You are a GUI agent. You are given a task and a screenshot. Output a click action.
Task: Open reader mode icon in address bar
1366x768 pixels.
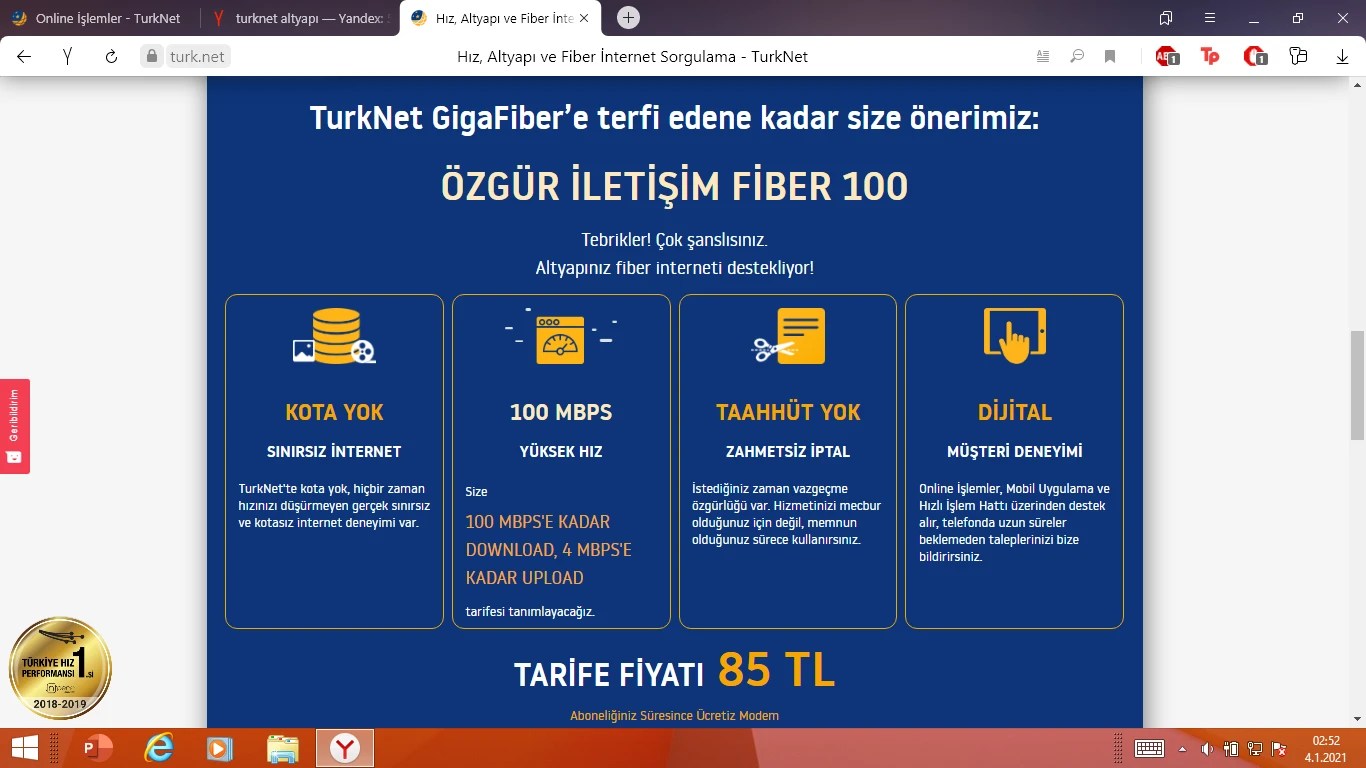click(x=1043, y=57)
